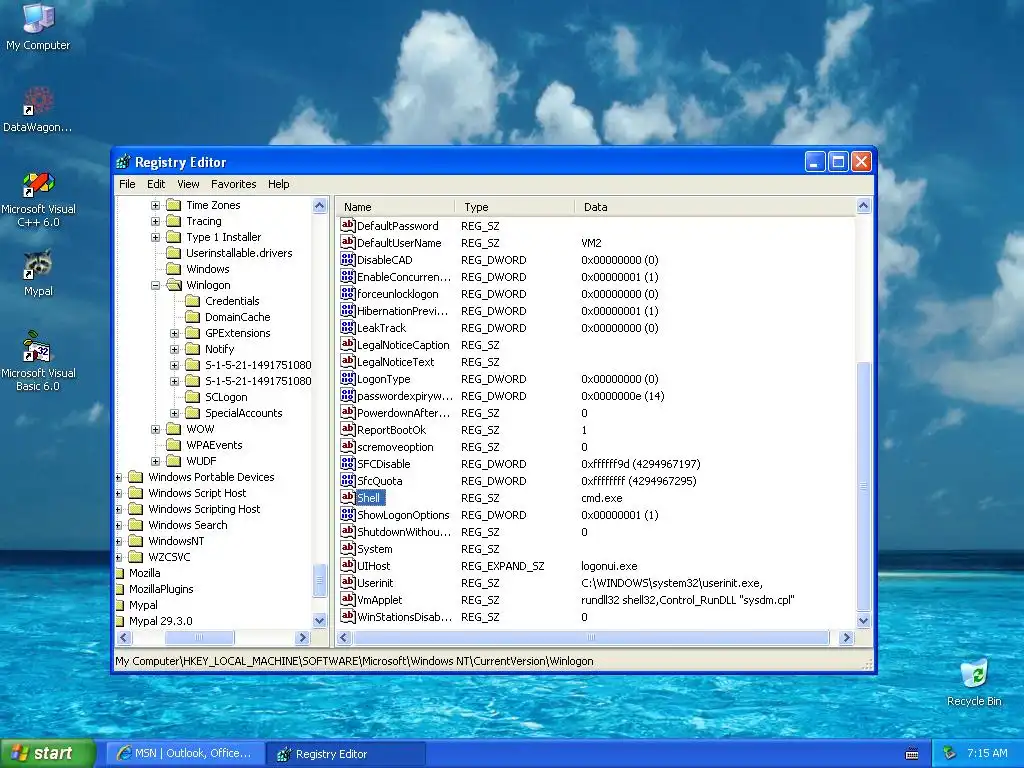Click the Mozilla folder icon in tree
Image resolution: width=1024 pixels, height=768 pixels.
point(120,573)
